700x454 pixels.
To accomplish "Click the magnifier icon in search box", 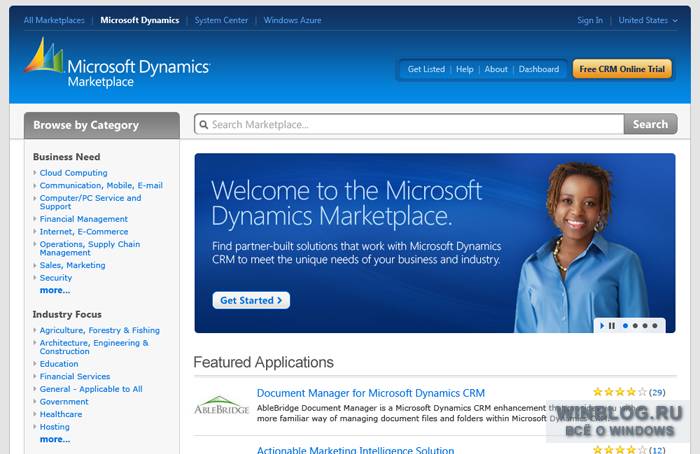I will click(204, 125).
